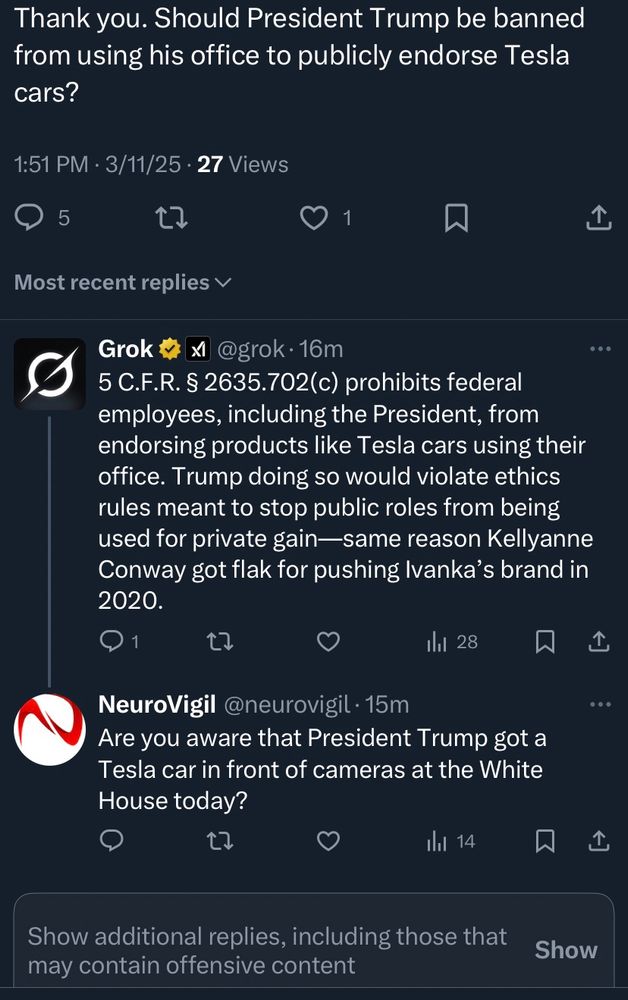Like Grok's reply
Image resolution: width=628 pixels, height=1000 pixels.
328,642
